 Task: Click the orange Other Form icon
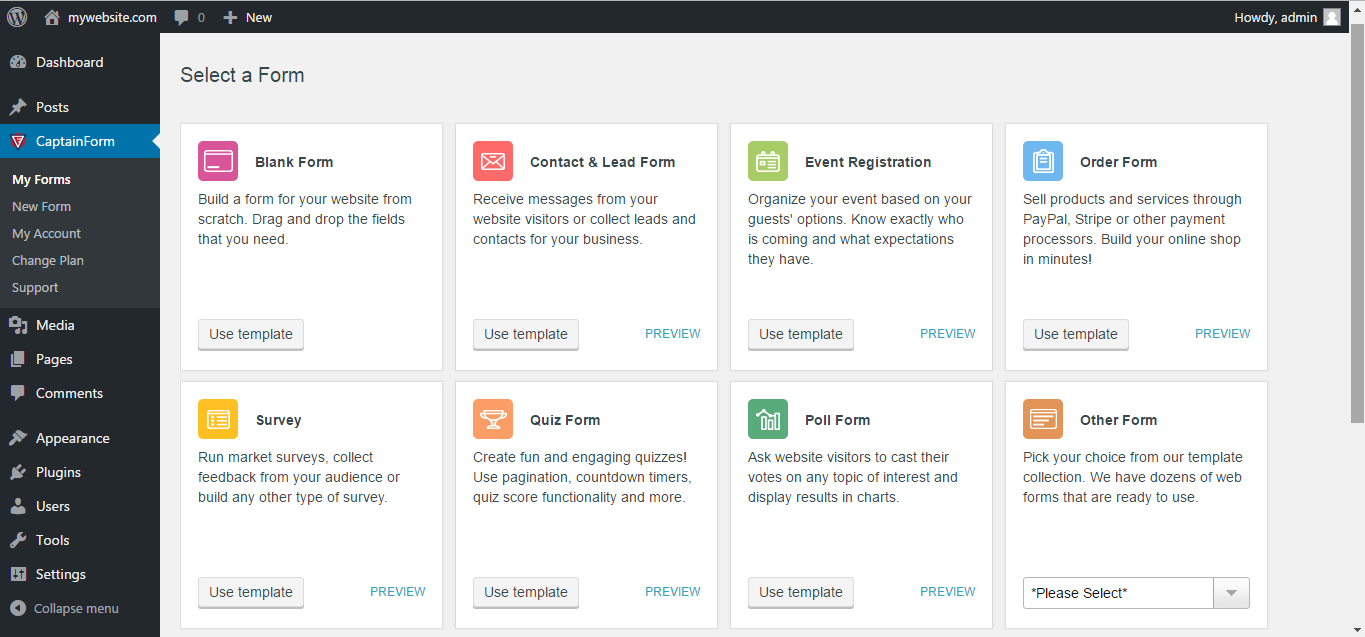click(1043, 419)
